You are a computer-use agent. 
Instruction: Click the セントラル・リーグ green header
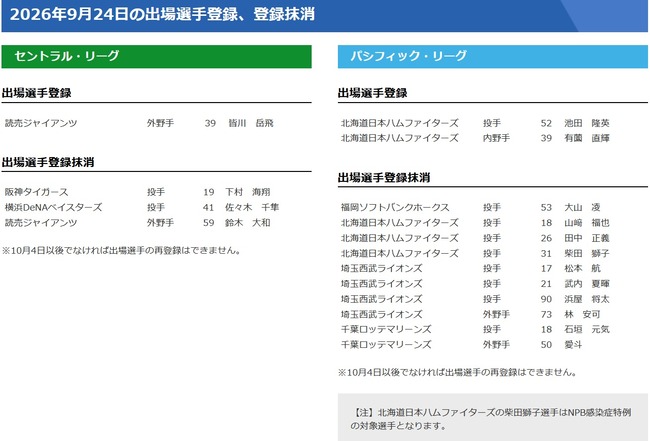click(x=156, y=56)
